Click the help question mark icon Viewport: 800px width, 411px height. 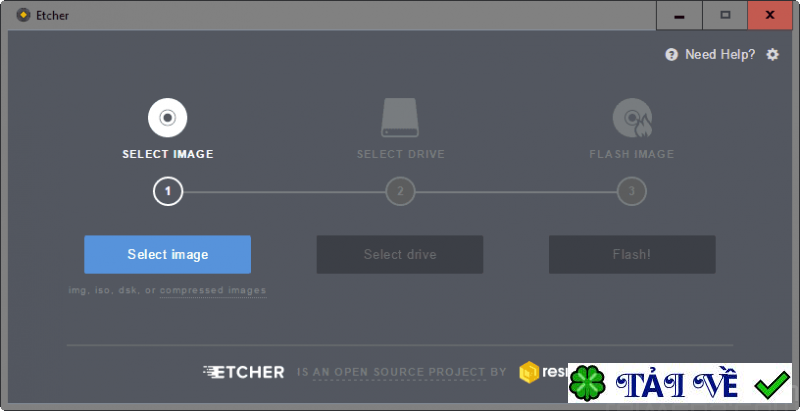[671, 55]
